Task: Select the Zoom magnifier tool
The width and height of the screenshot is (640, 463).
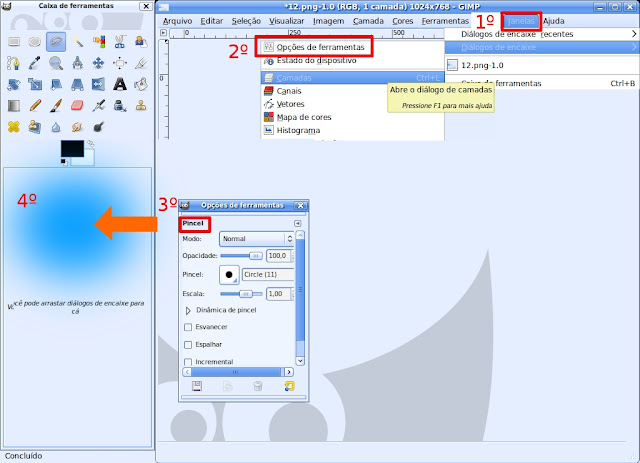Action: [x=56, y=63]
